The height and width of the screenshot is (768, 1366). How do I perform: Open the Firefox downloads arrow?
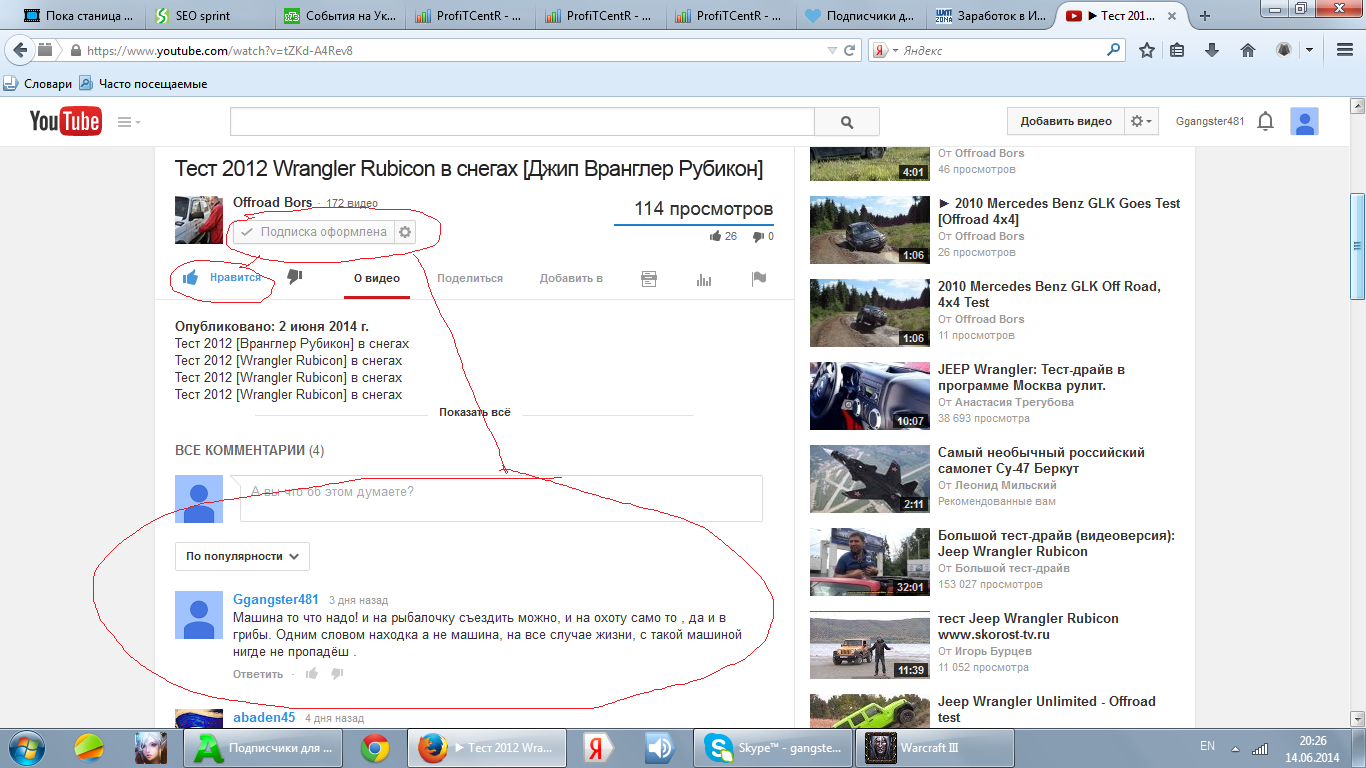[1212, 50]
